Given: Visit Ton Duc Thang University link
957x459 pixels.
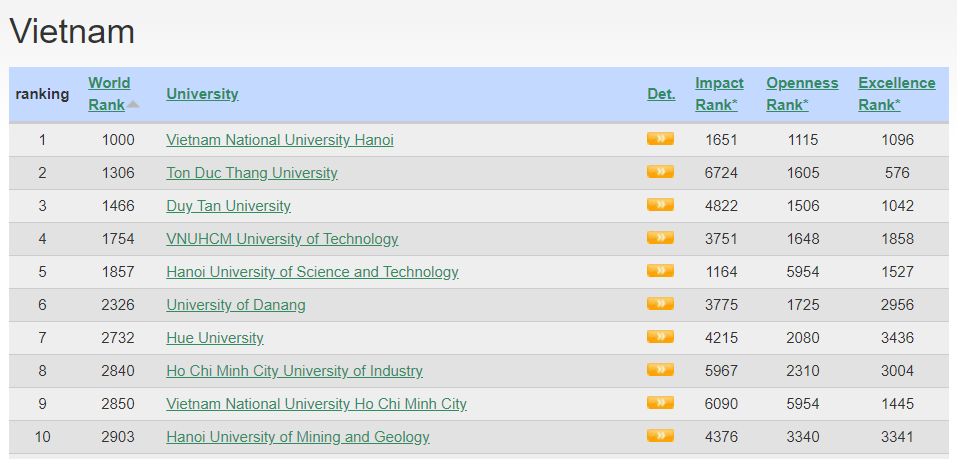Looking at the screenshot, I should [x=251, y=173].
